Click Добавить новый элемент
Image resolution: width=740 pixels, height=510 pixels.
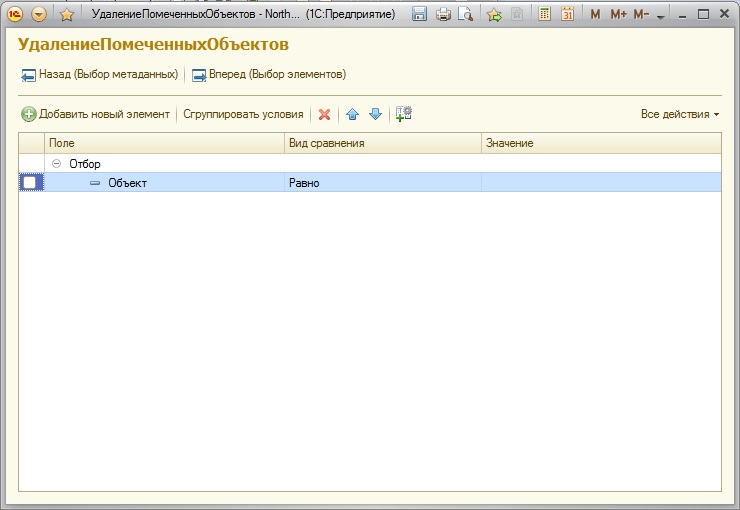click(x=95, y=114)
